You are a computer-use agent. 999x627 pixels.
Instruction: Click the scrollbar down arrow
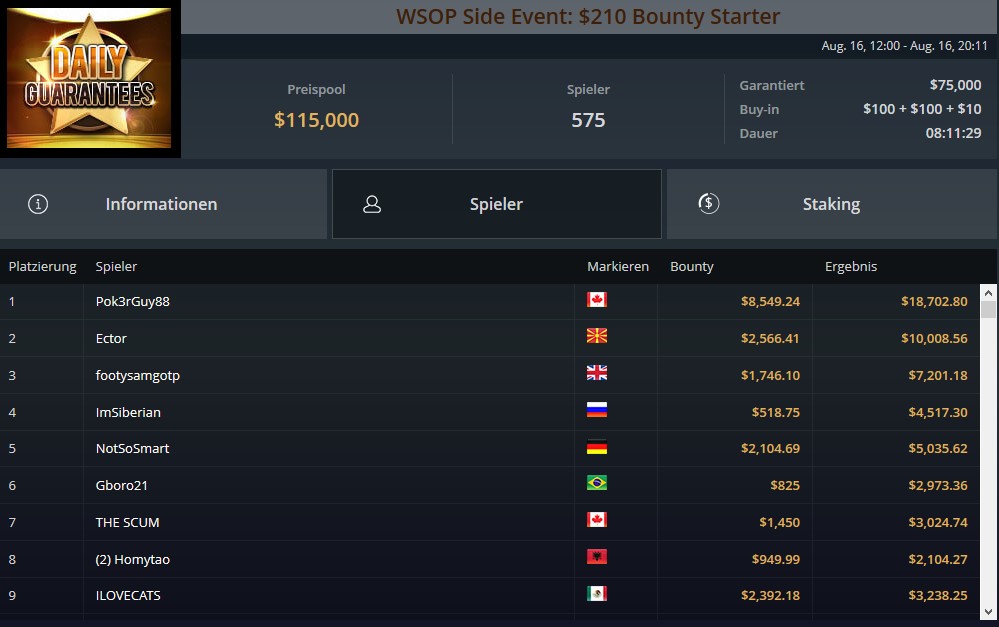pos(988,612)
